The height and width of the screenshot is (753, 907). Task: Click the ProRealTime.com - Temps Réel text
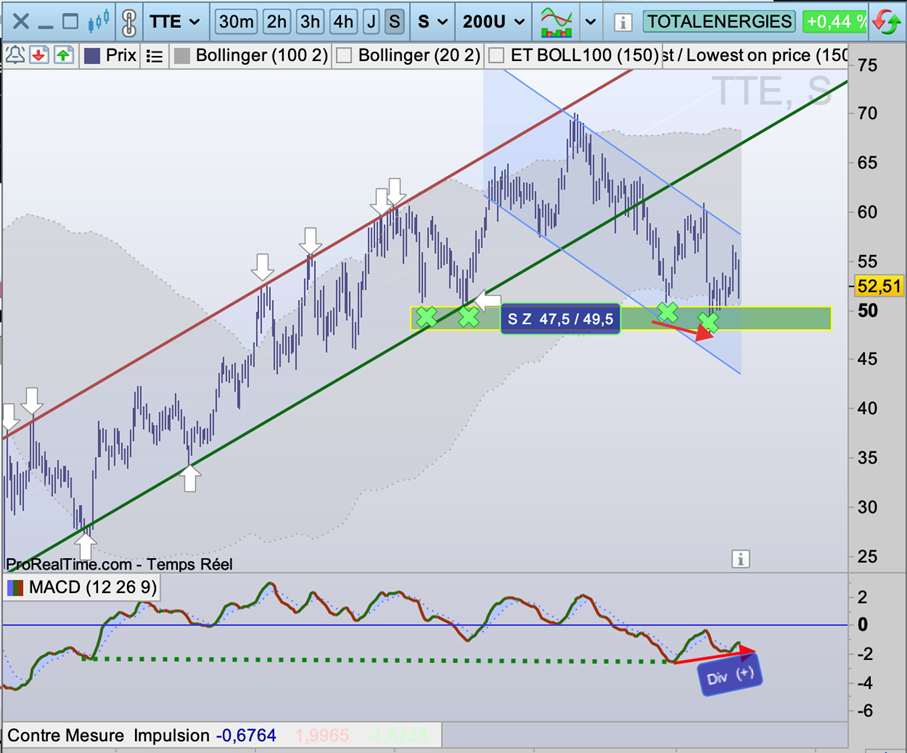click(119, 564)
